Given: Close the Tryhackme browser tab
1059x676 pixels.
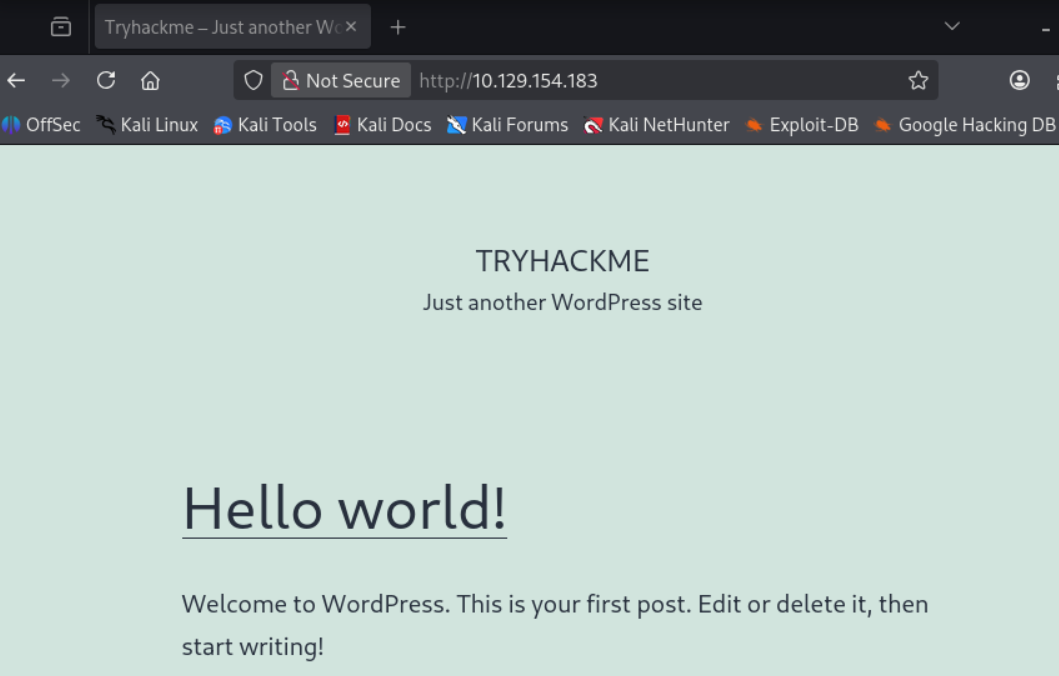Looking at the screenshot, I should click(x=351, y=27).
